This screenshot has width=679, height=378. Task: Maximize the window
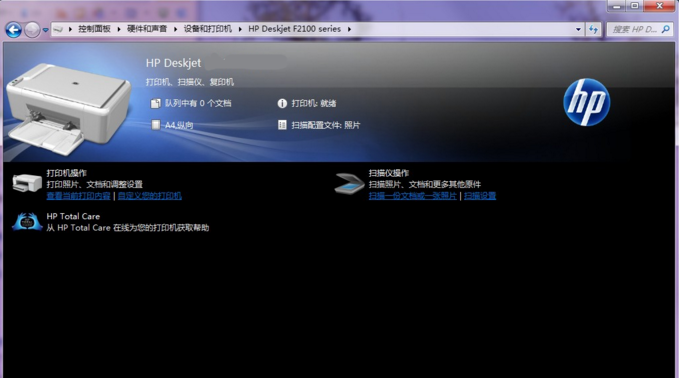[x=635, y=6]
